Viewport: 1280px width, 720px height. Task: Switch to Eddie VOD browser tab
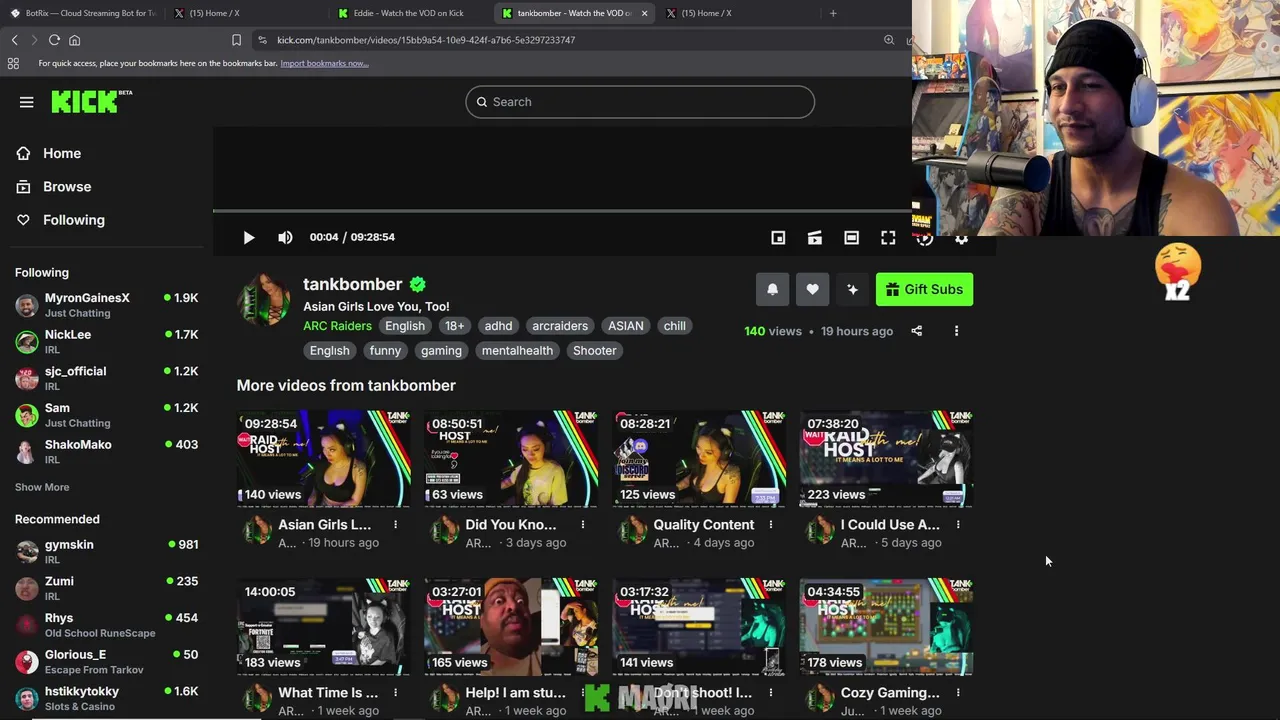(x=410, y=13)
